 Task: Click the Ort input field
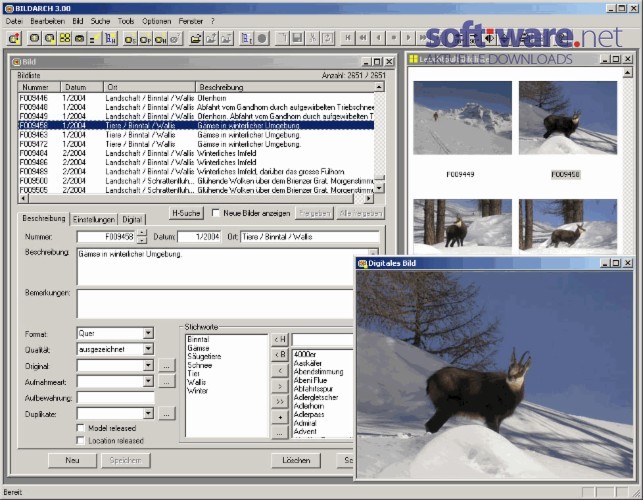tap(310, 237)
